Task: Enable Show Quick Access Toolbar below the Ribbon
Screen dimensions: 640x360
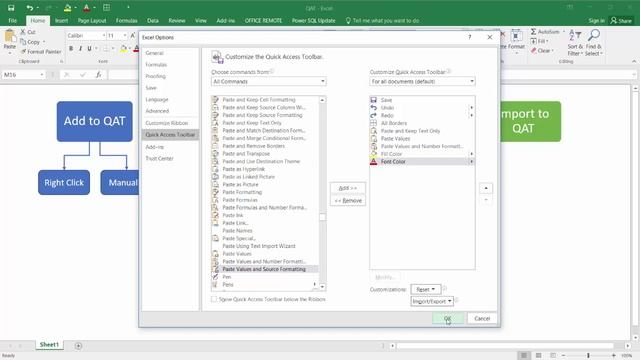Action: point(214,299)
